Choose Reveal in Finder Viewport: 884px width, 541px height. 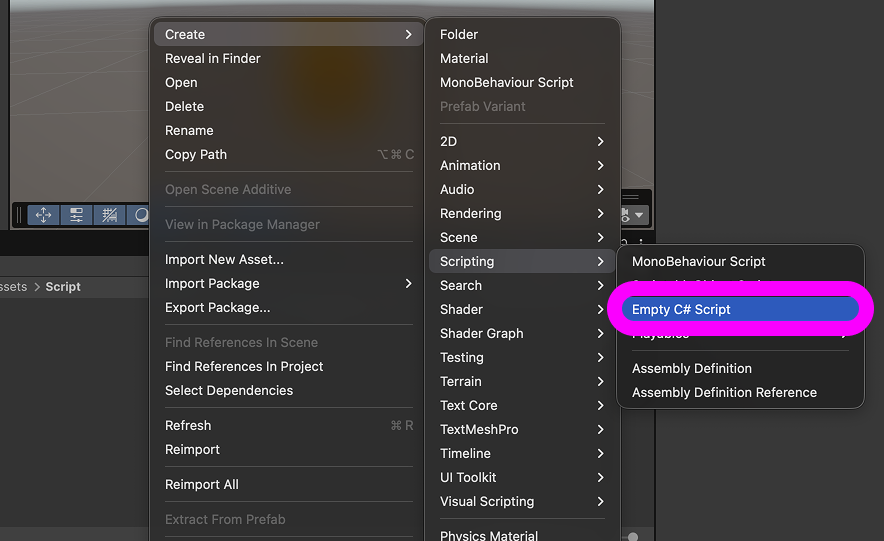pyautogui.click(x=288, y=59)
